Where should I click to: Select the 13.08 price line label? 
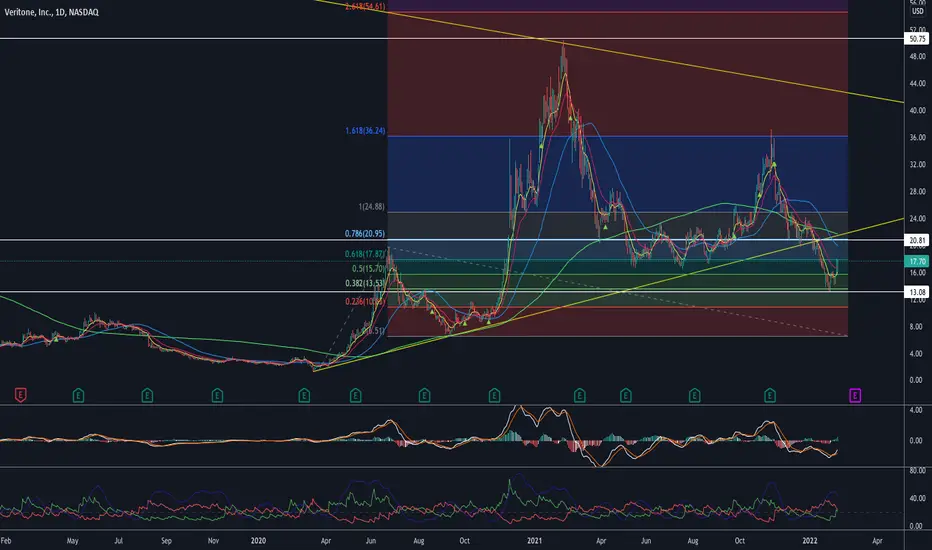click(916, 292)
